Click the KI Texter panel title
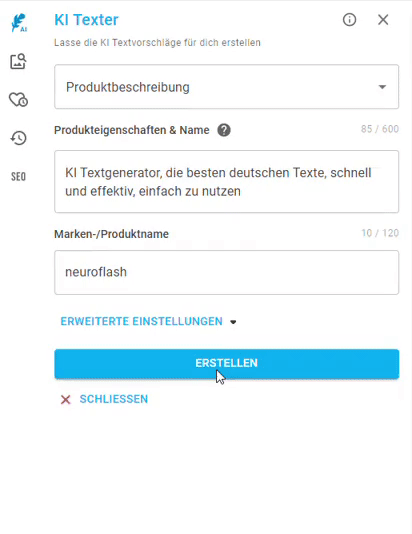The image size is (412, 534). [x=86, y=20]
